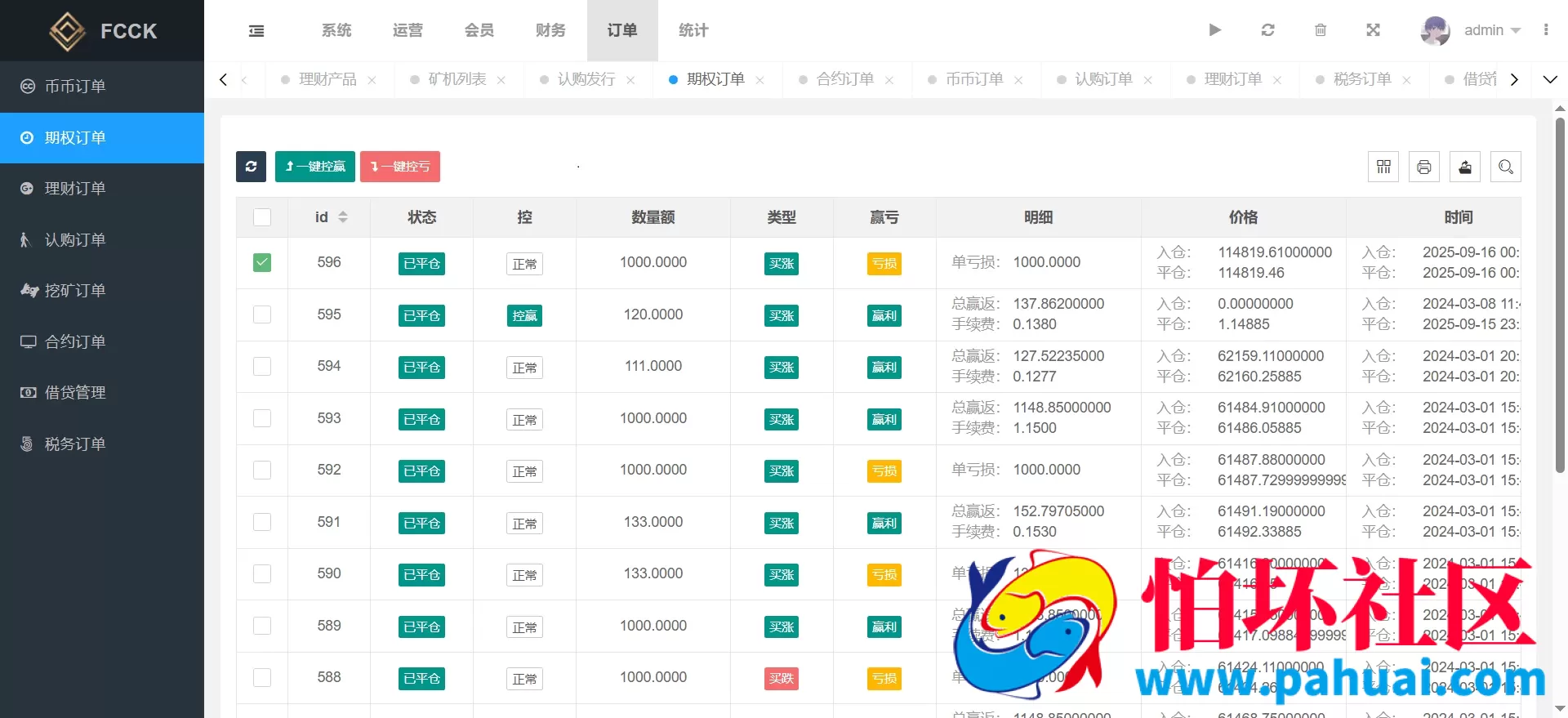Click the print table icon
Screen dimensions: 1568x718
click(x=1424, y=167)
